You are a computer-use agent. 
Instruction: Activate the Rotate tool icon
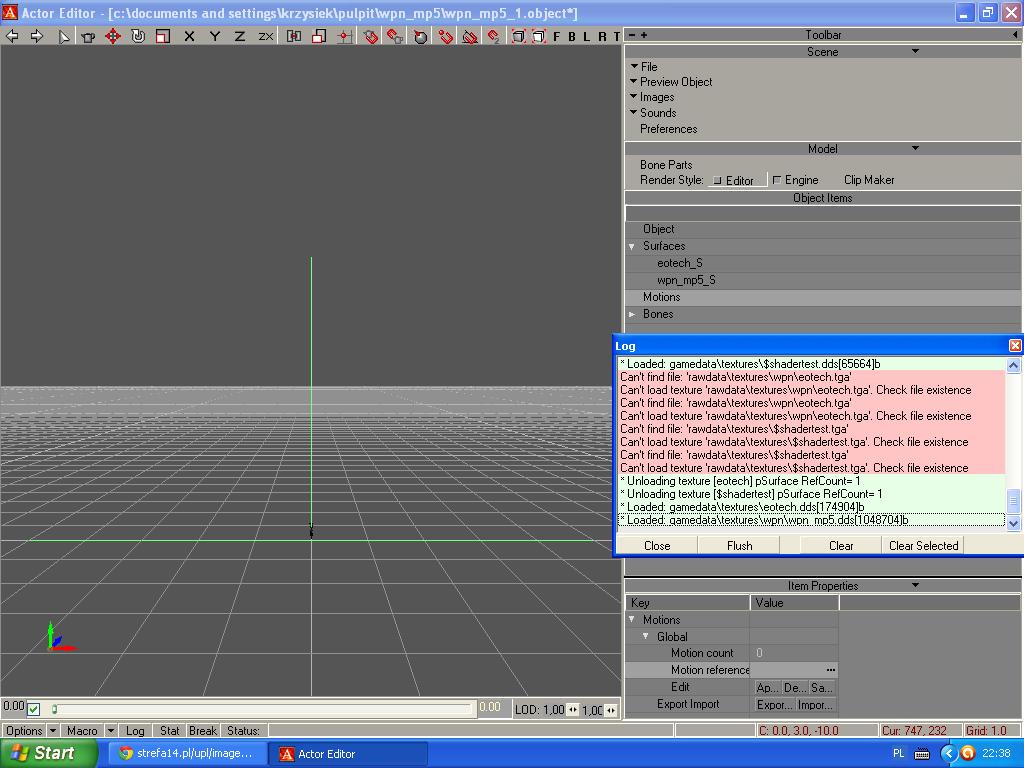click(138, 36)
